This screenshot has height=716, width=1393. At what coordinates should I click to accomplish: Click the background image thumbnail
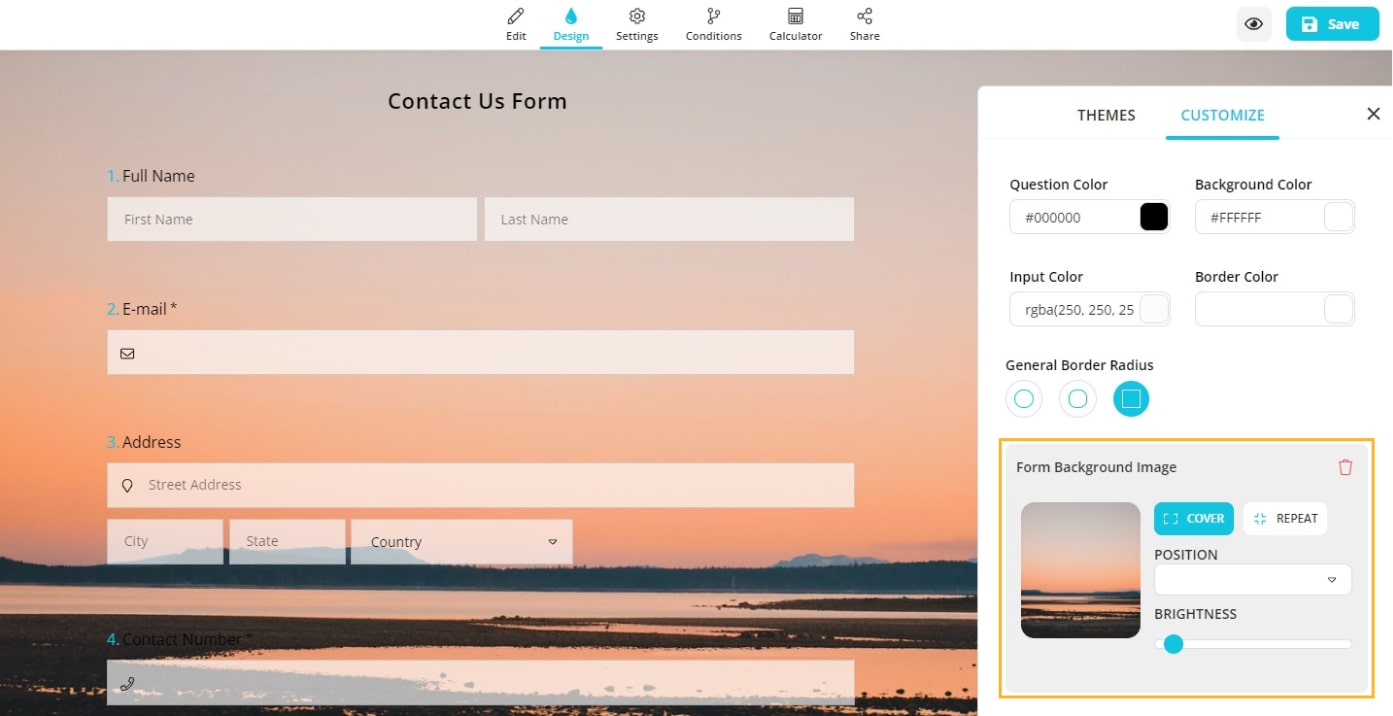1080,570
